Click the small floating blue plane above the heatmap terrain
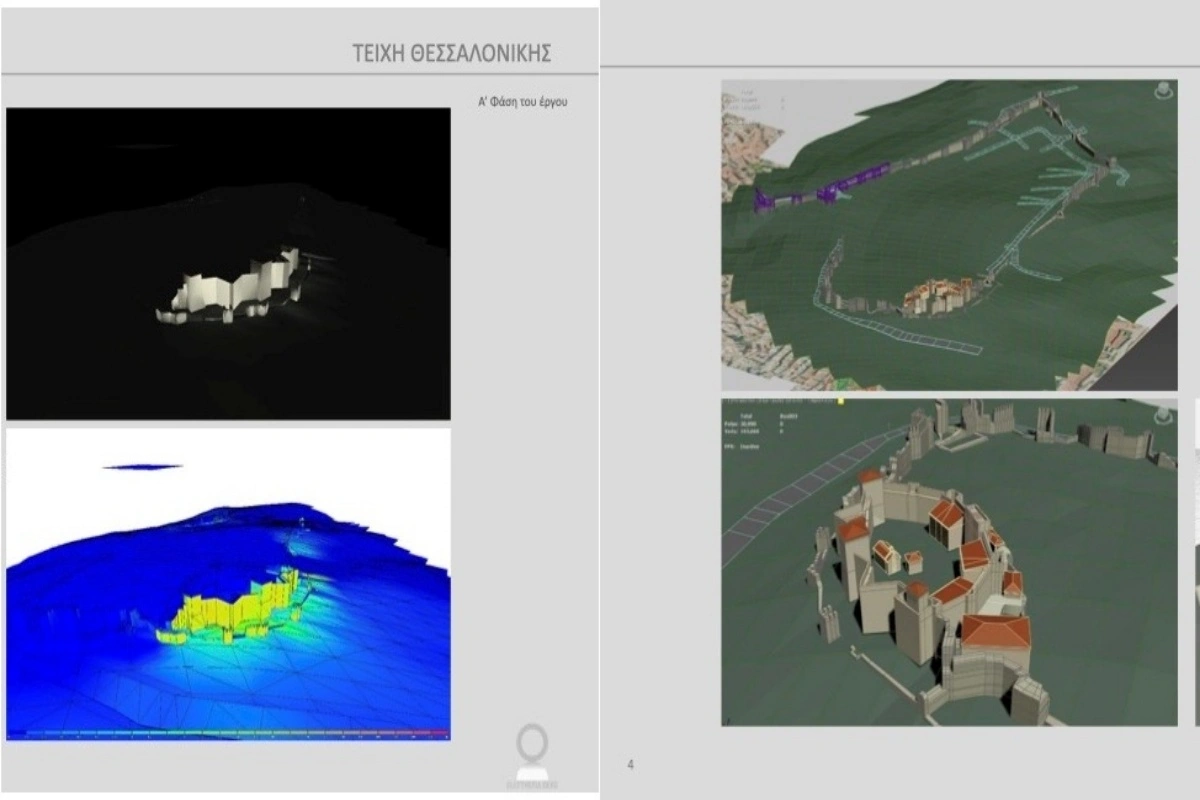1200x800 pixels. [x=142, y=466]
